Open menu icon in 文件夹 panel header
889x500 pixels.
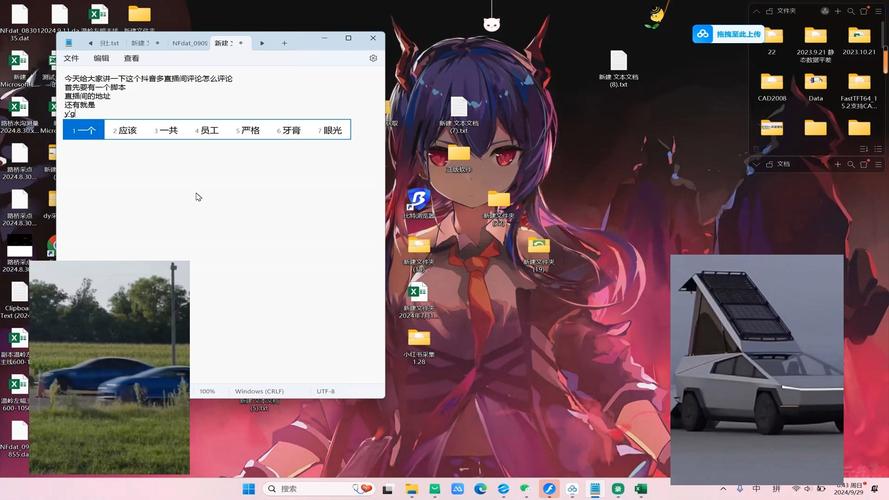(x=878, y=11)
